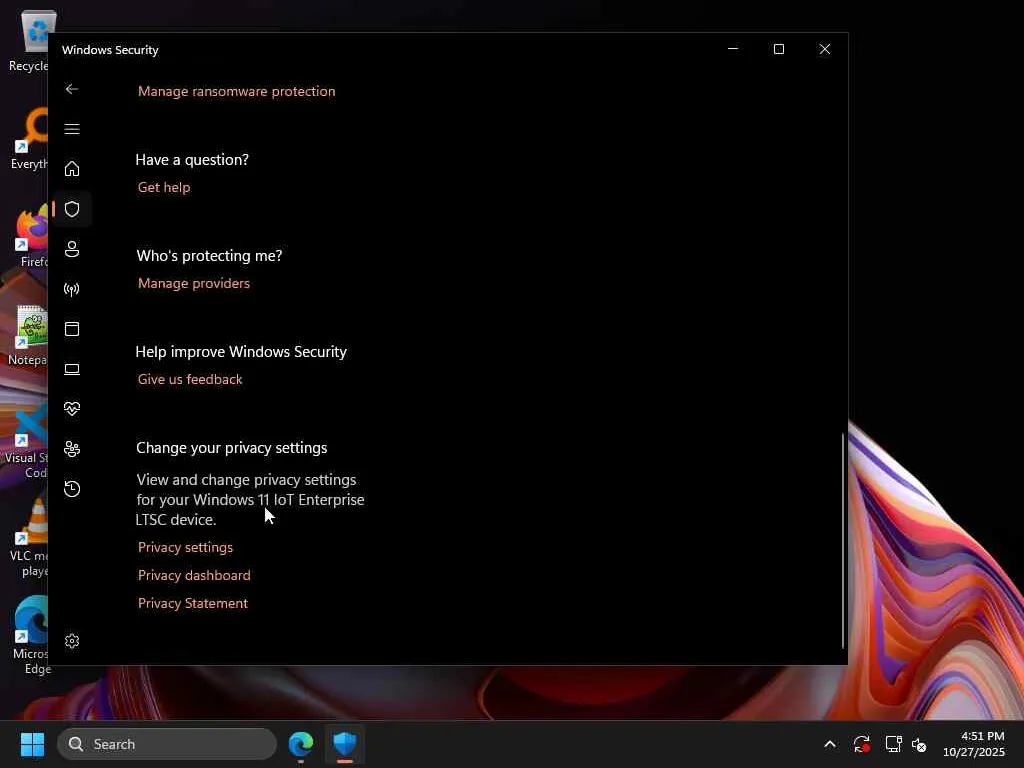Viewport: 1024px width, 768px height.
Task: Open the Privacy dashboard link
Action: tap(194, 575)
